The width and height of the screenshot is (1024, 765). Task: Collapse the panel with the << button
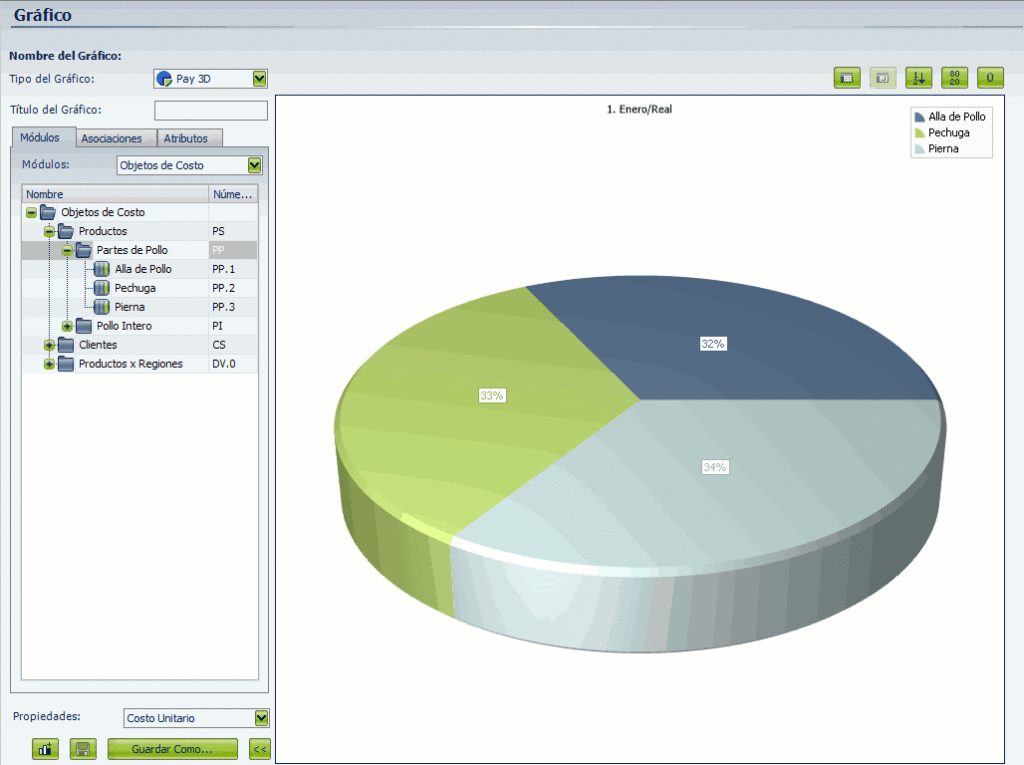pyautogui.click(x=260, y=749)
